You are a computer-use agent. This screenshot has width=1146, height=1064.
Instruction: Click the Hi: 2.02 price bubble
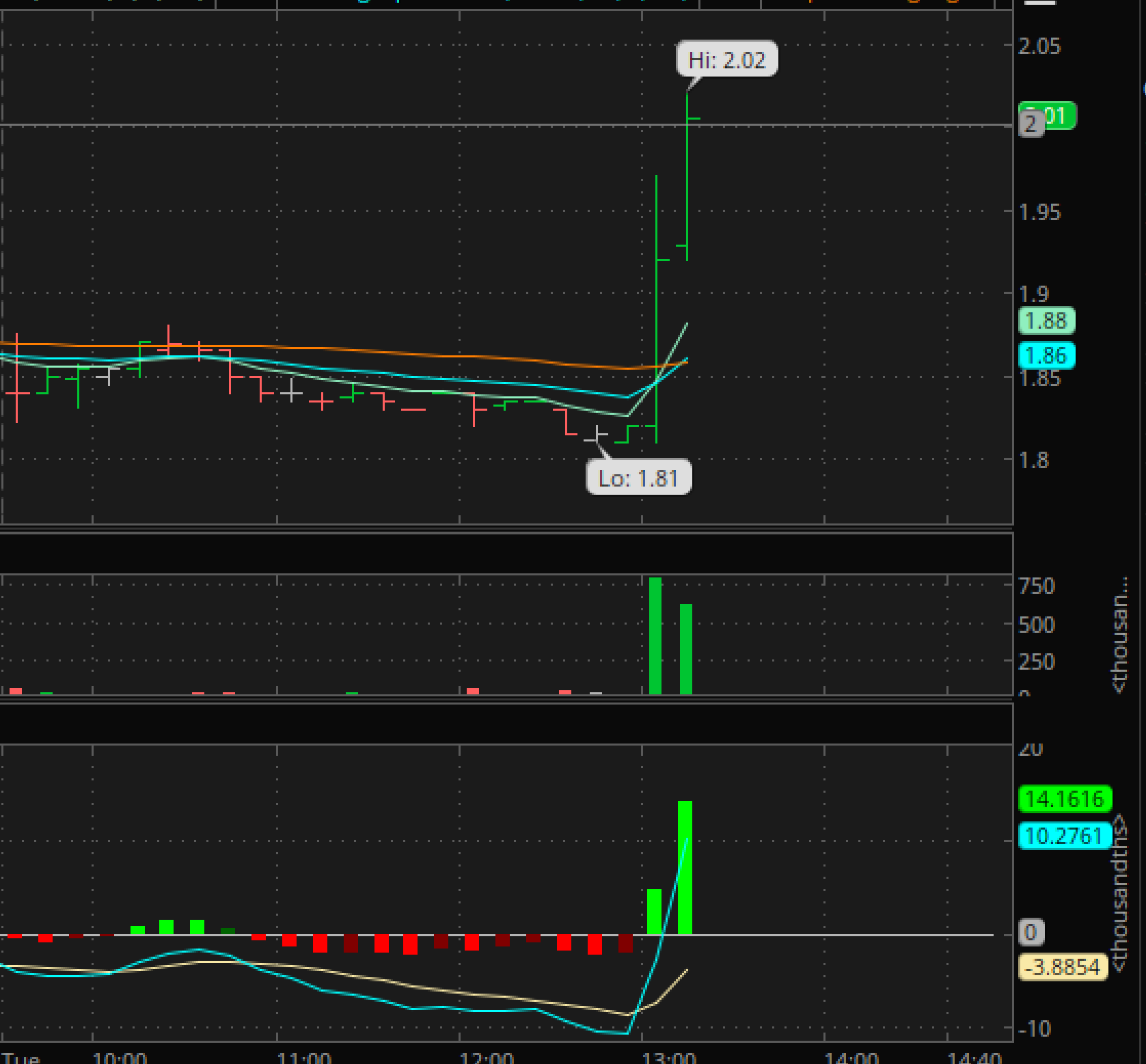click(726, 59)
